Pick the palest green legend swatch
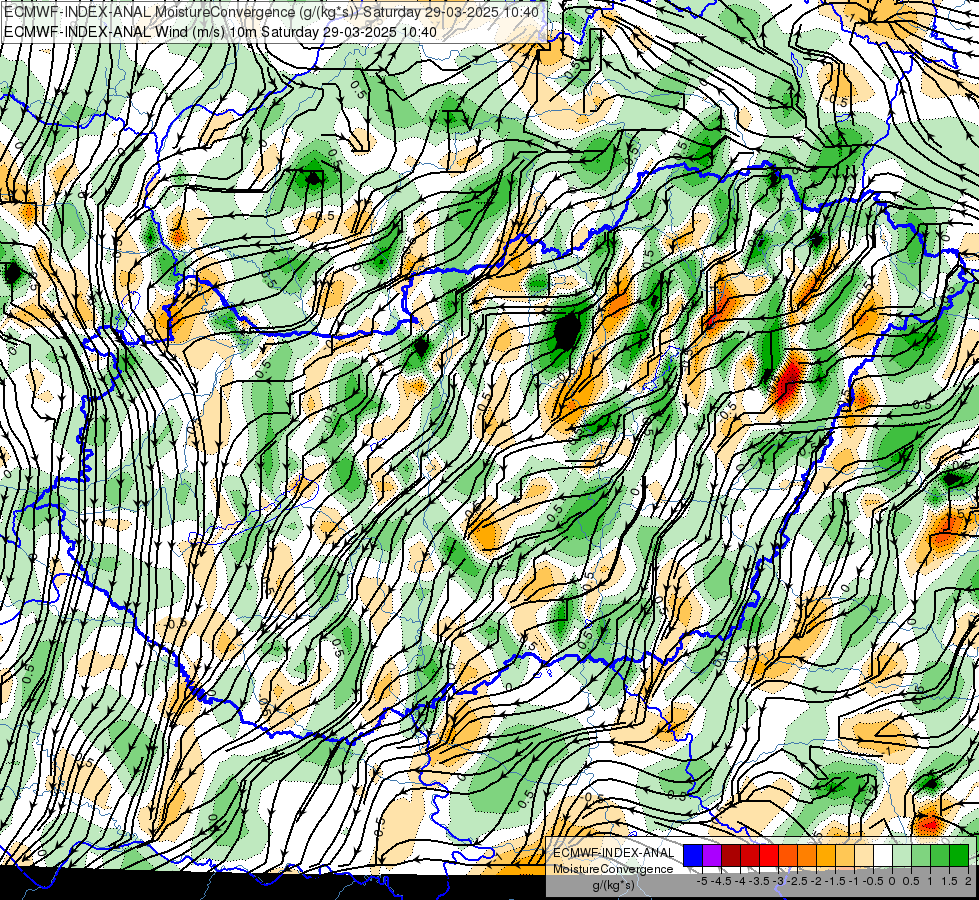 point(902,855)
